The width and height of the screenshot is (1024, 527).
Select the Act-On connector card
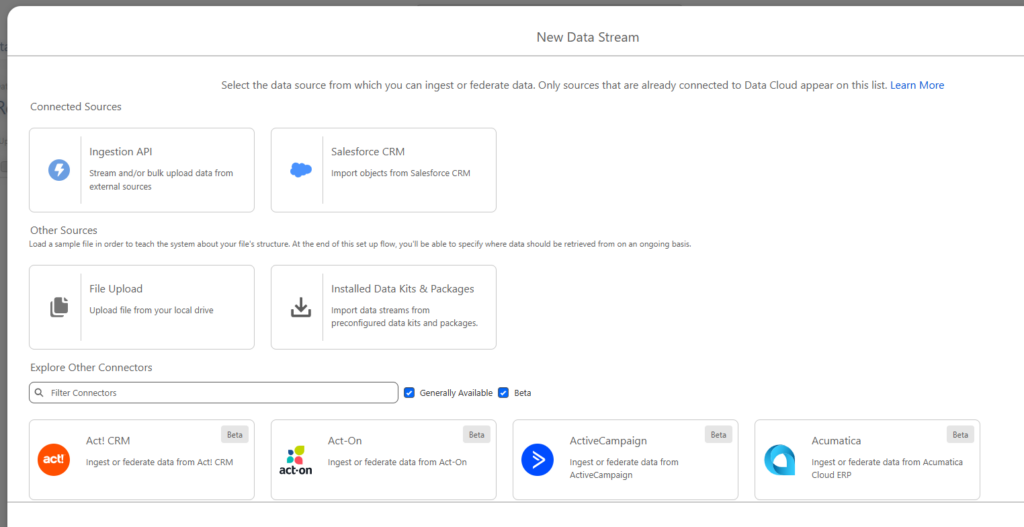click(383, 460)
